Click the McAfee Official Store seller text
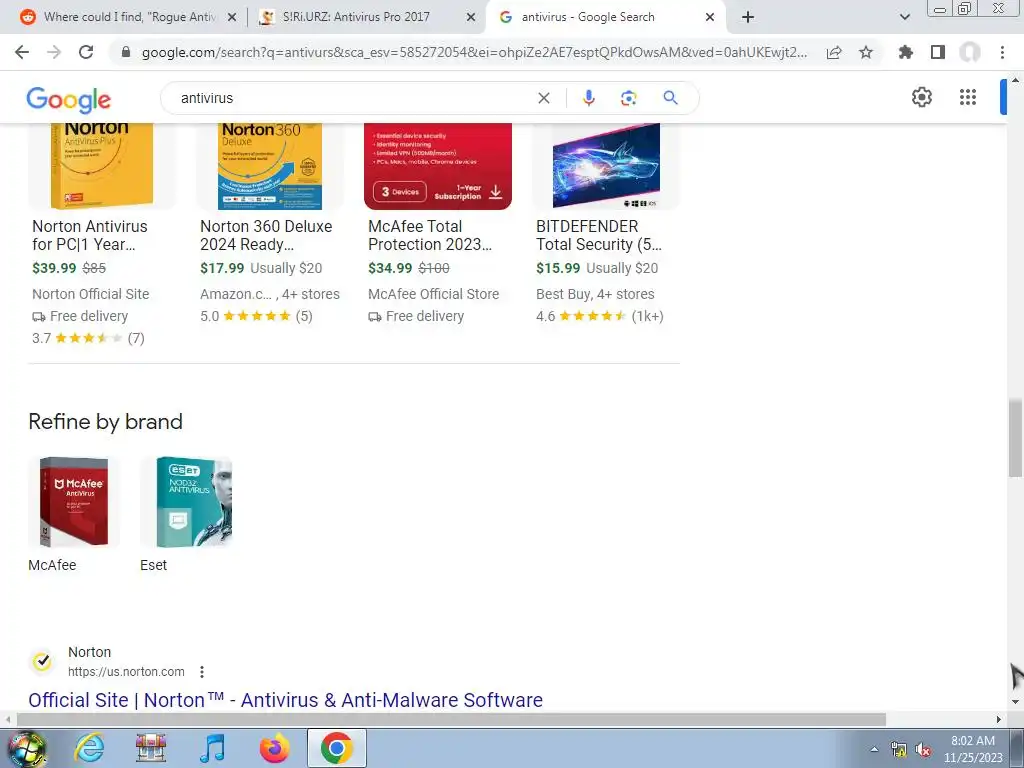Screen dimensions: 1024x768 click(434, 294)
